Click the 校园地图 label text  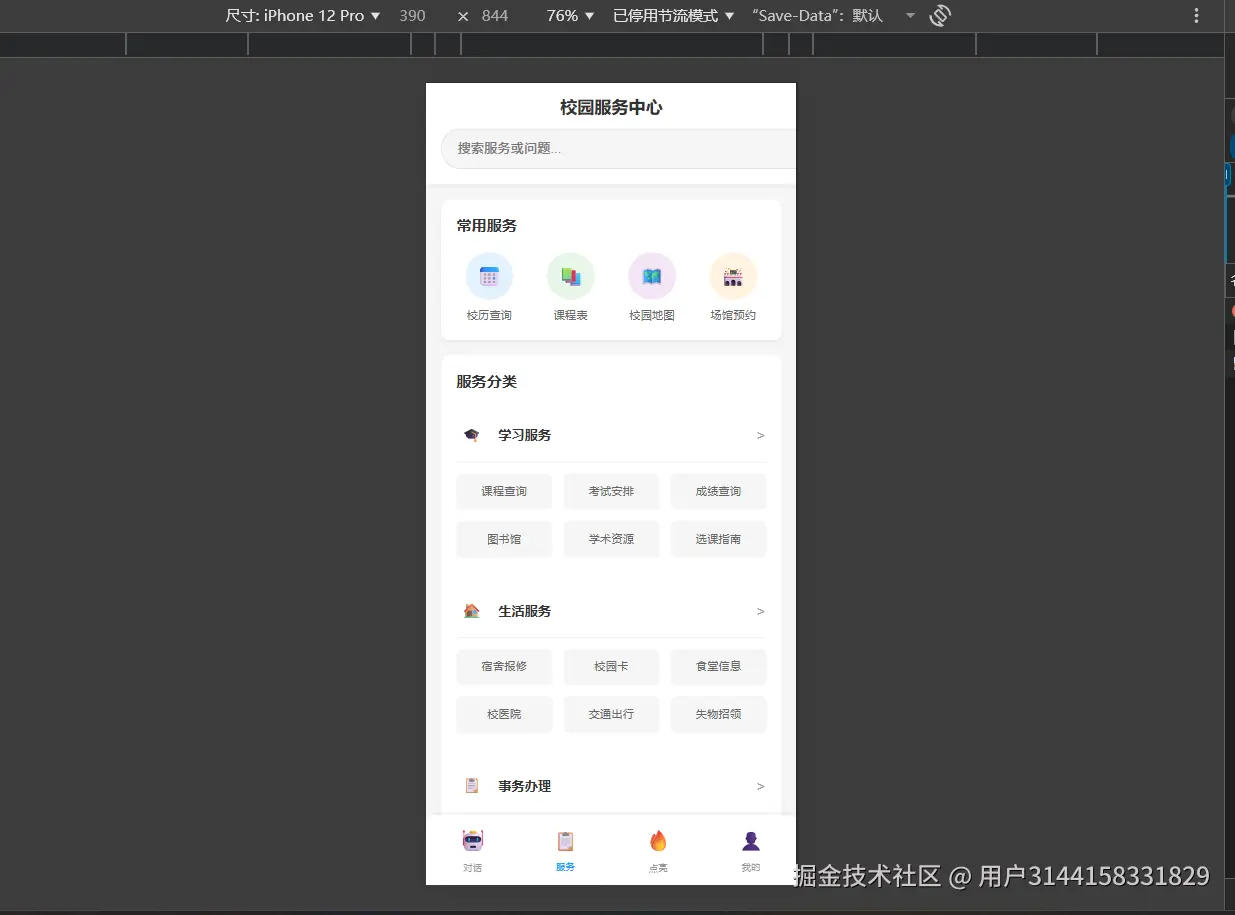coord(652,315)
